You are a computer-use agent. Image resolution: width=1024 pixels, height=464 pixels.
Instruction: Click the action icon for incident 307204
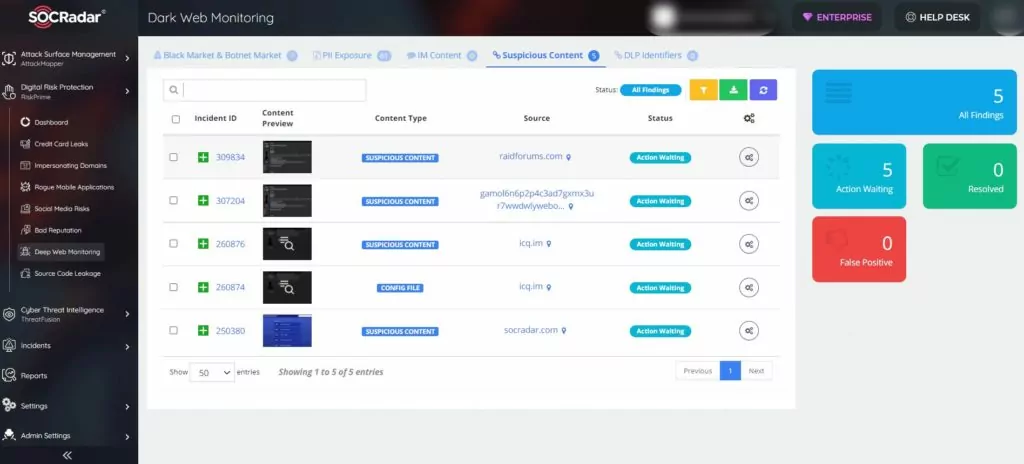(749, 201)
